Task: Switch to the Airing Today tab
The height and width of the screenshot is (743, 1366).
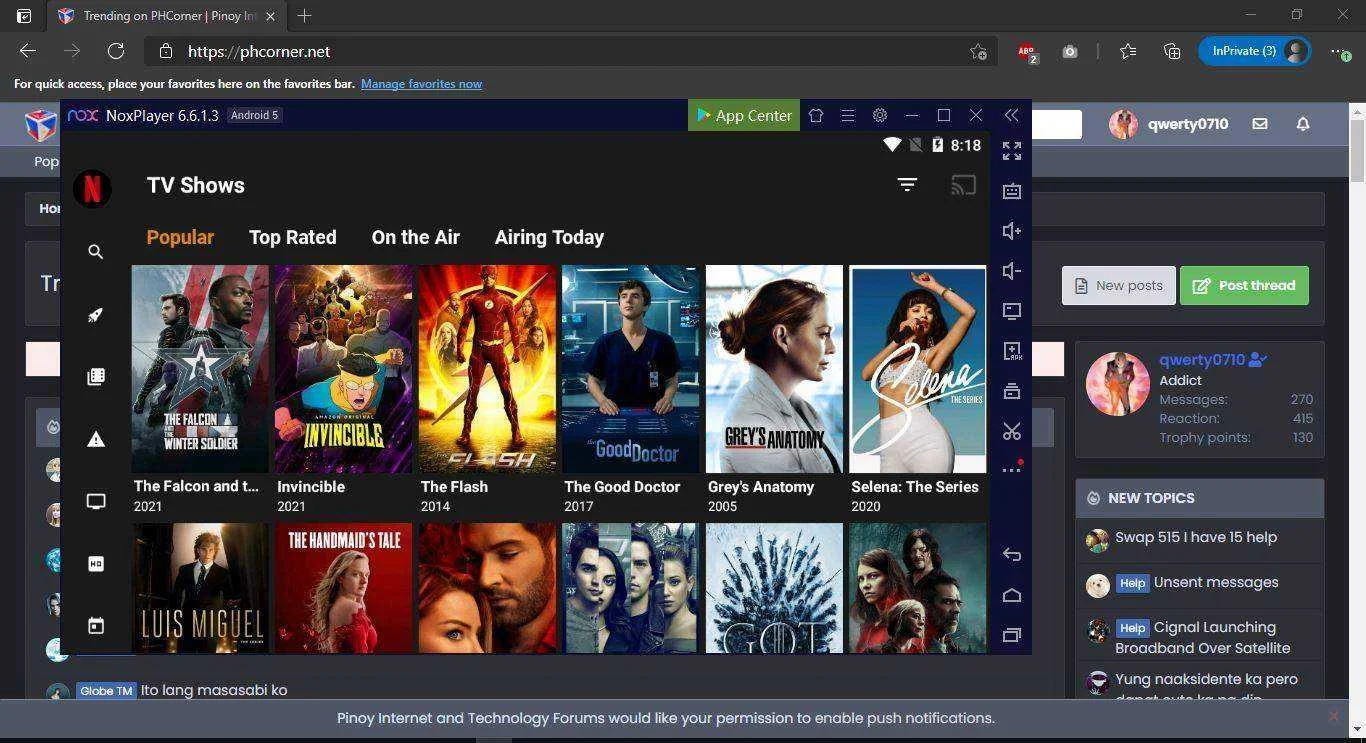Action: tap(549, 237)
